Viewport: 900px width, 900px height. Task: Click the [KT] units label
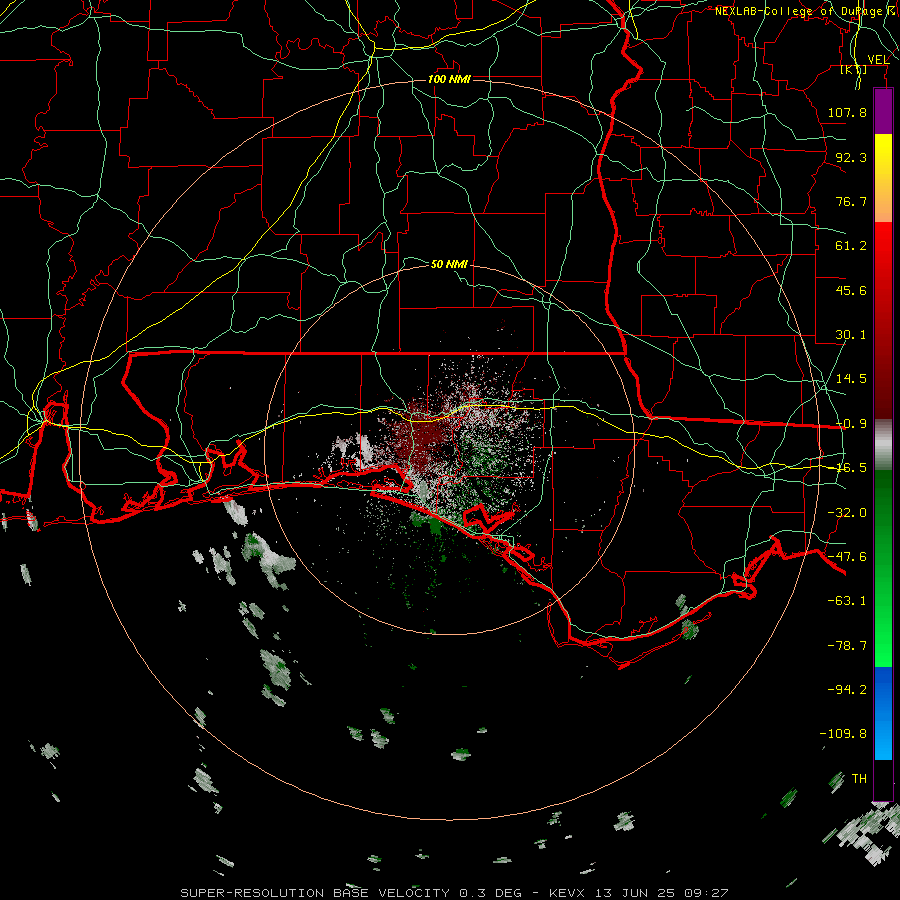[854, 69]
